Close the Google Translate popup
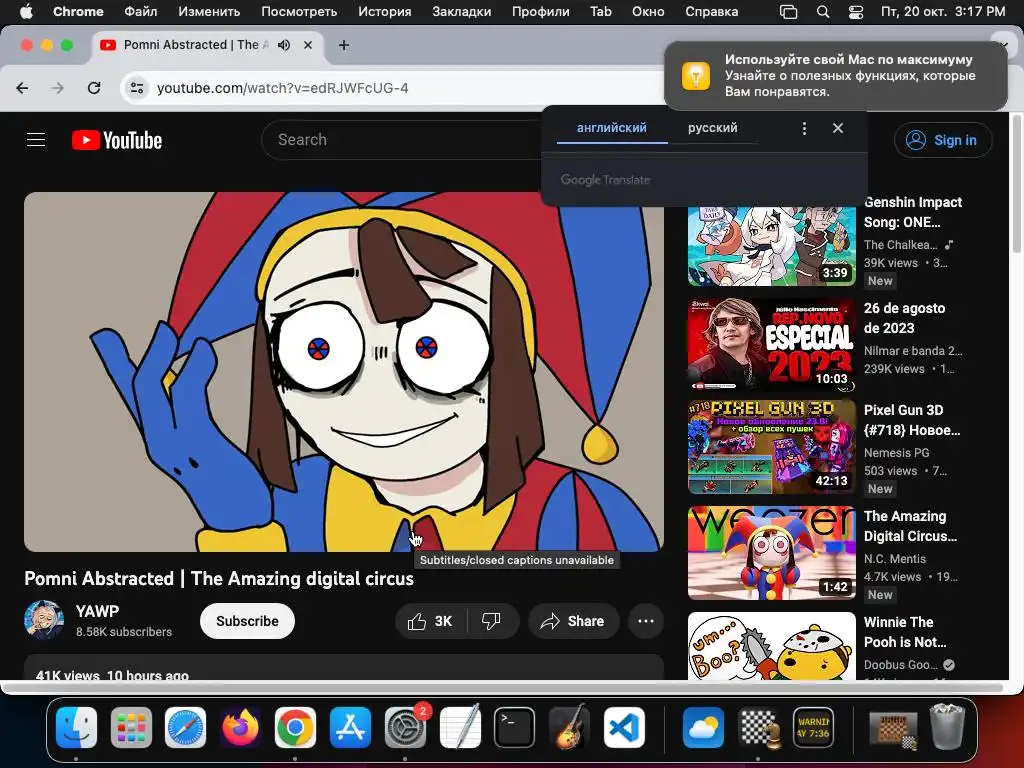 coord(838,128)
